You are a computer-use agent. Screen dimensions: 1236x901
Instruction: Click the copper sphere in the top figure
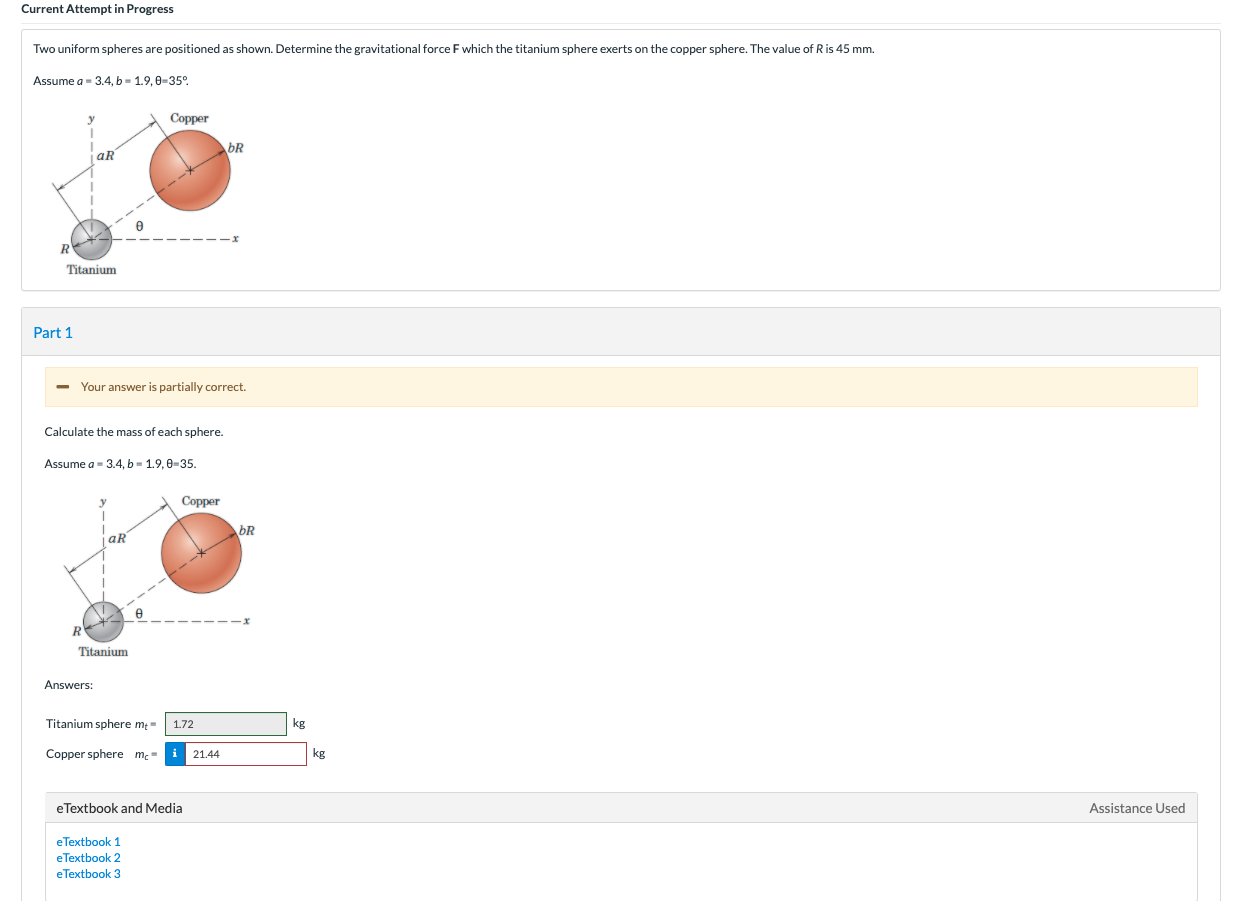click(x=189, y=170)
